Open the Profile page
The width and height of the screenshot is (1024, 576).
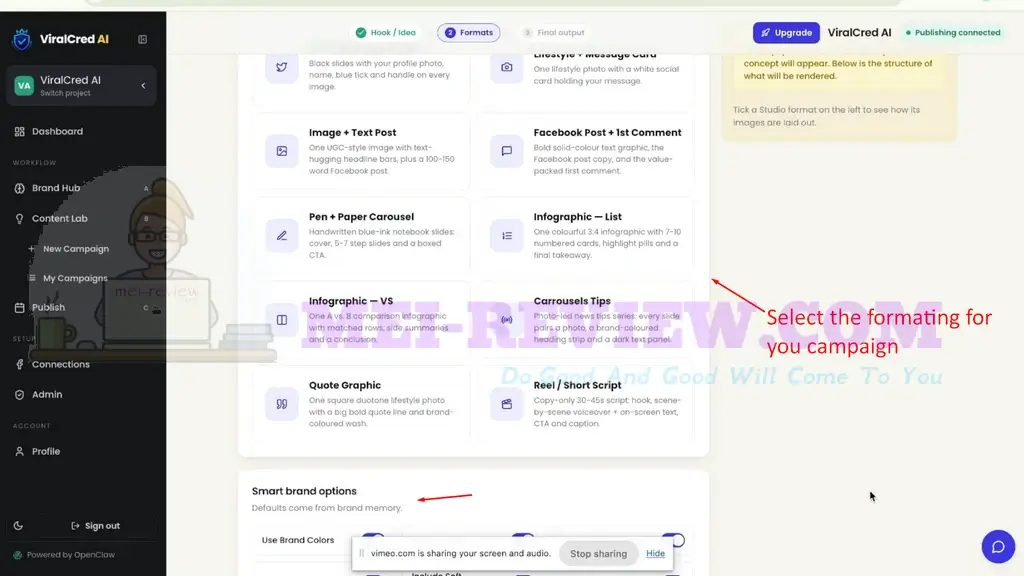(x=46, y=451)
